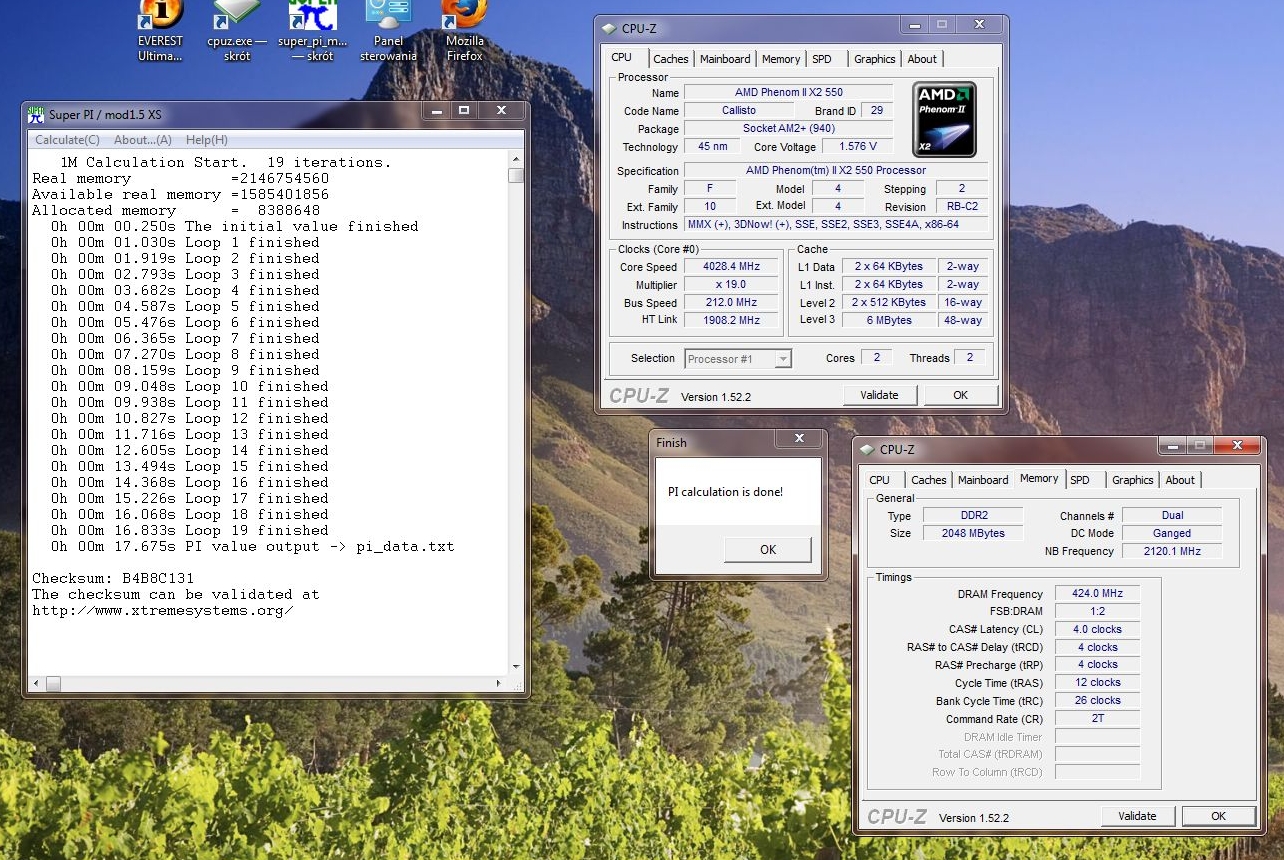The width and height of the screenshot is (1284, 860).
Task: Click the Bank Cycle Time value '26 clocks'
Action: pos(1097,700)
